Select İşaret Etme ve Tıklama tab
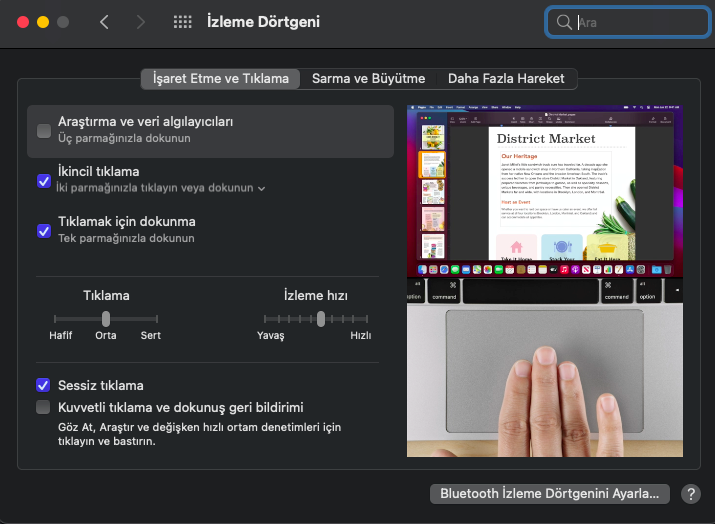 (221, 78)
